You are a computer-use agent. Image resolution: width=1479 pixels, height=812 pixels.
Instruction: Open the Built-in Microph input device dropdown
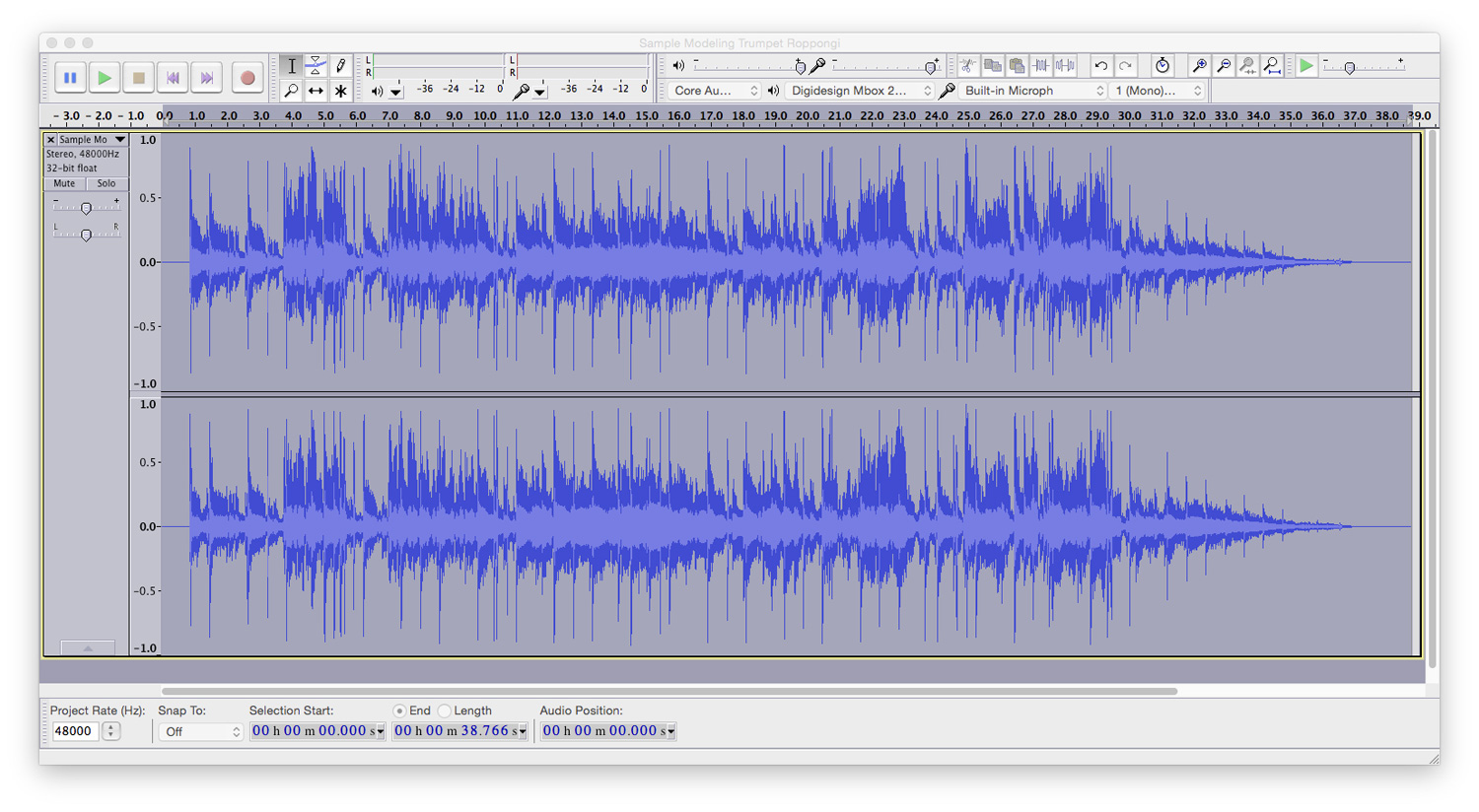click(1029, 90)
